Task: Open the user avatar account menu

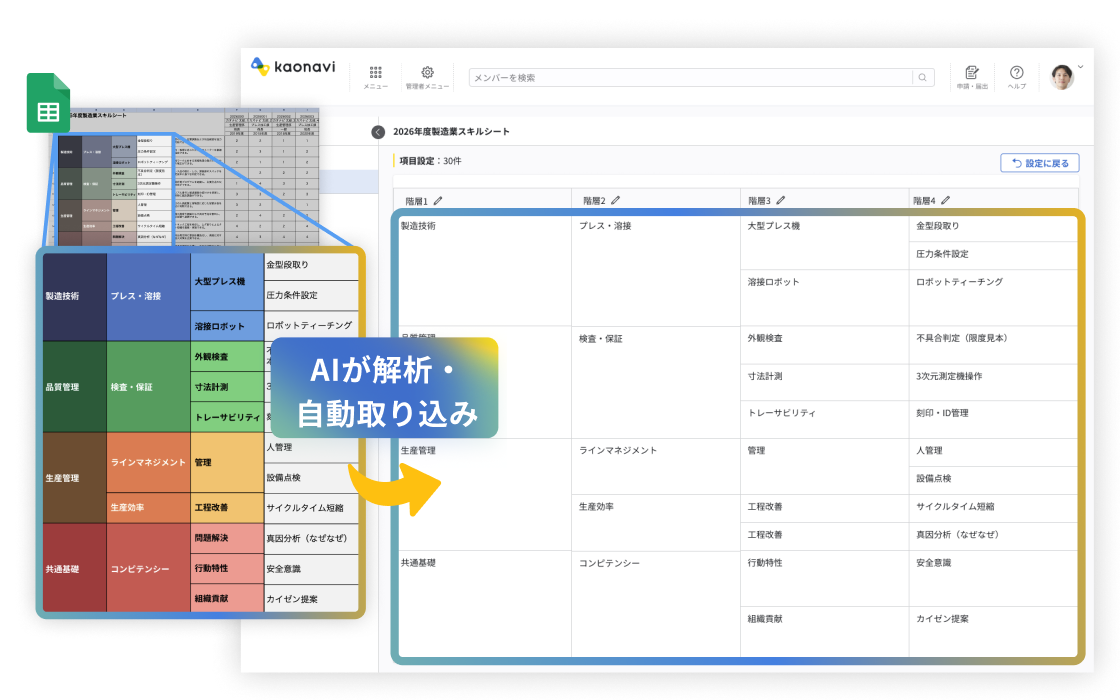Action: click(x=1063, y=76)
